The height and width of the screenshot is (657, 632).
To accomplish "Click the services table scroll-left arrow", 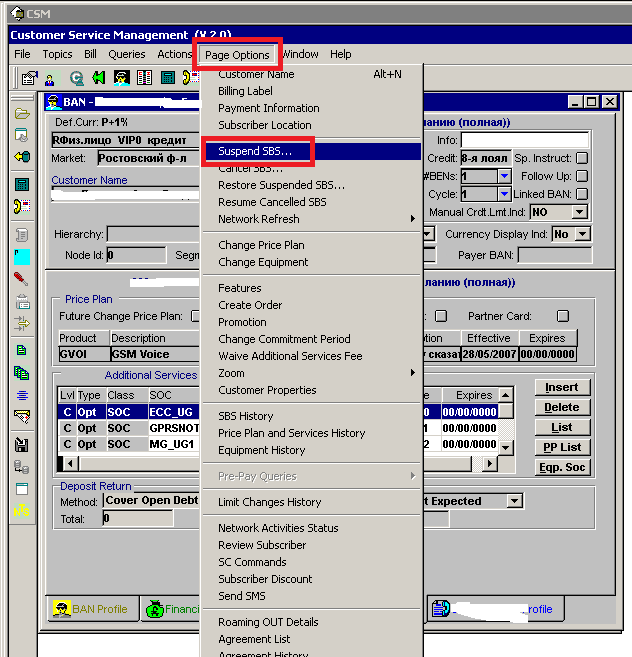I will click(x=70, y=463).
